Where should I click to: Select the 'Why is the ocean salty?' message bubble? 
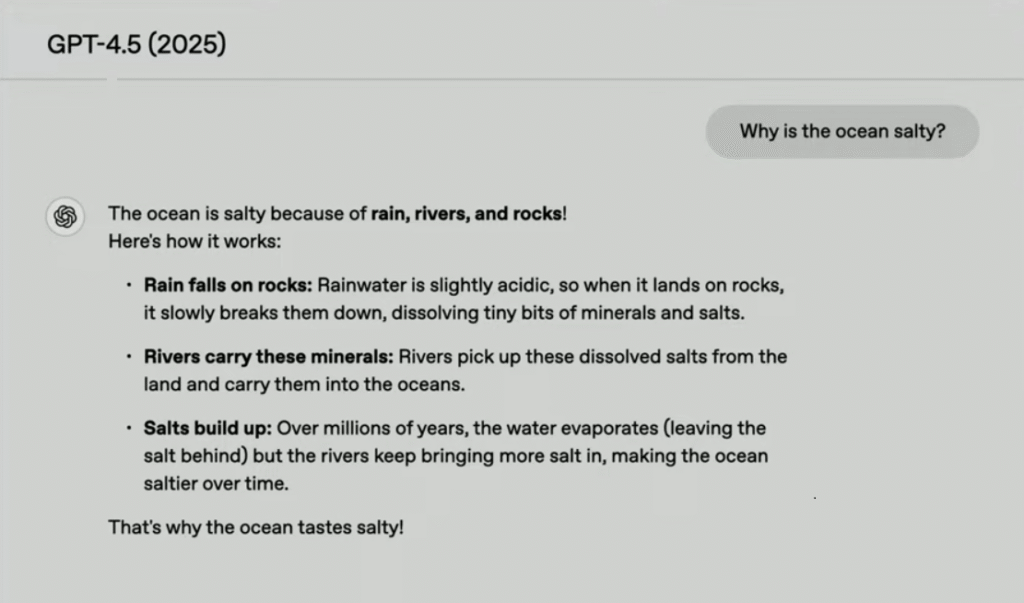click(842, 131)
